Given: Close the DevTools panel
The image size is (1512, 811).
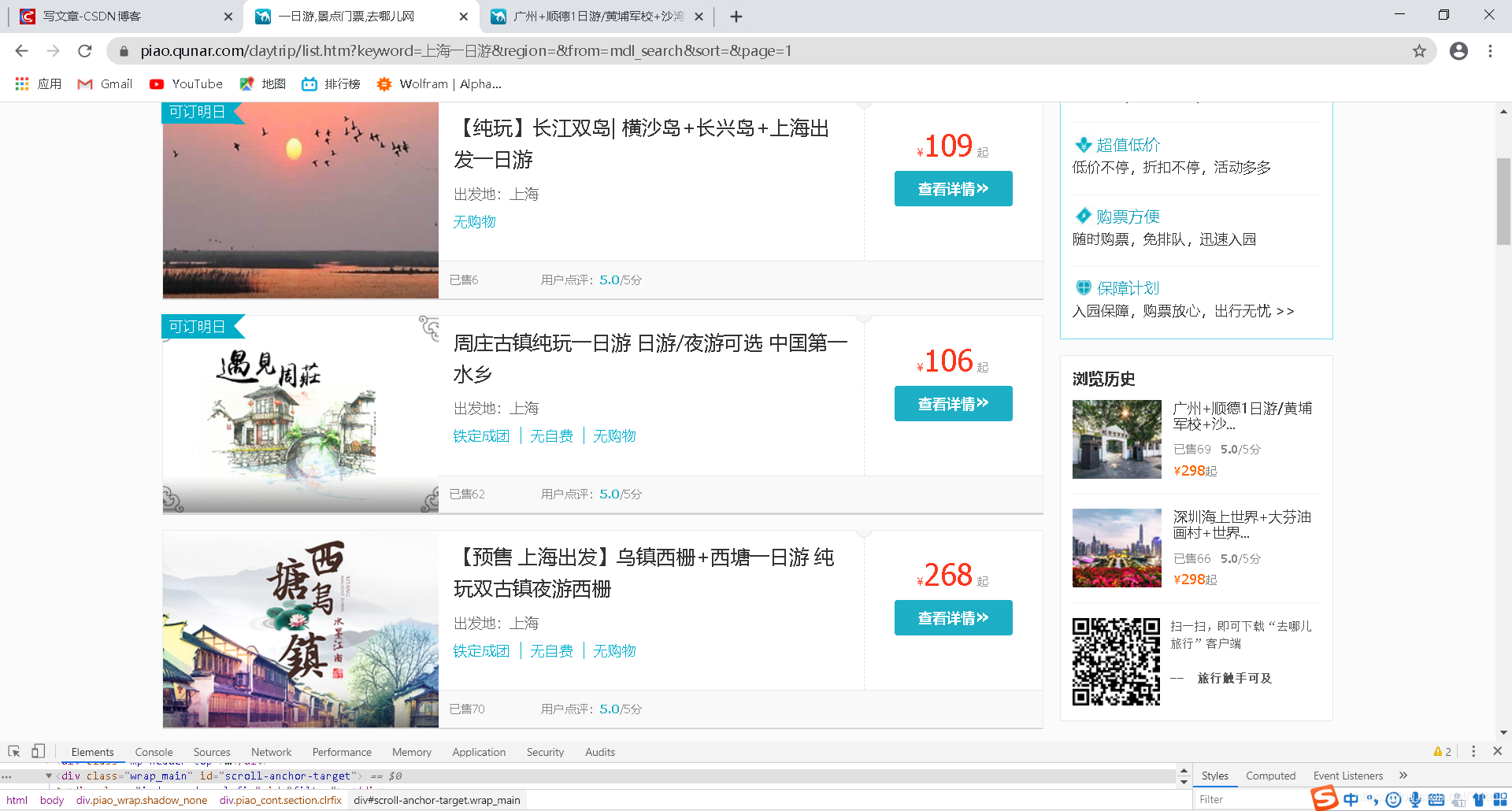Looking at the screenshot, I should click(1498, 752).
